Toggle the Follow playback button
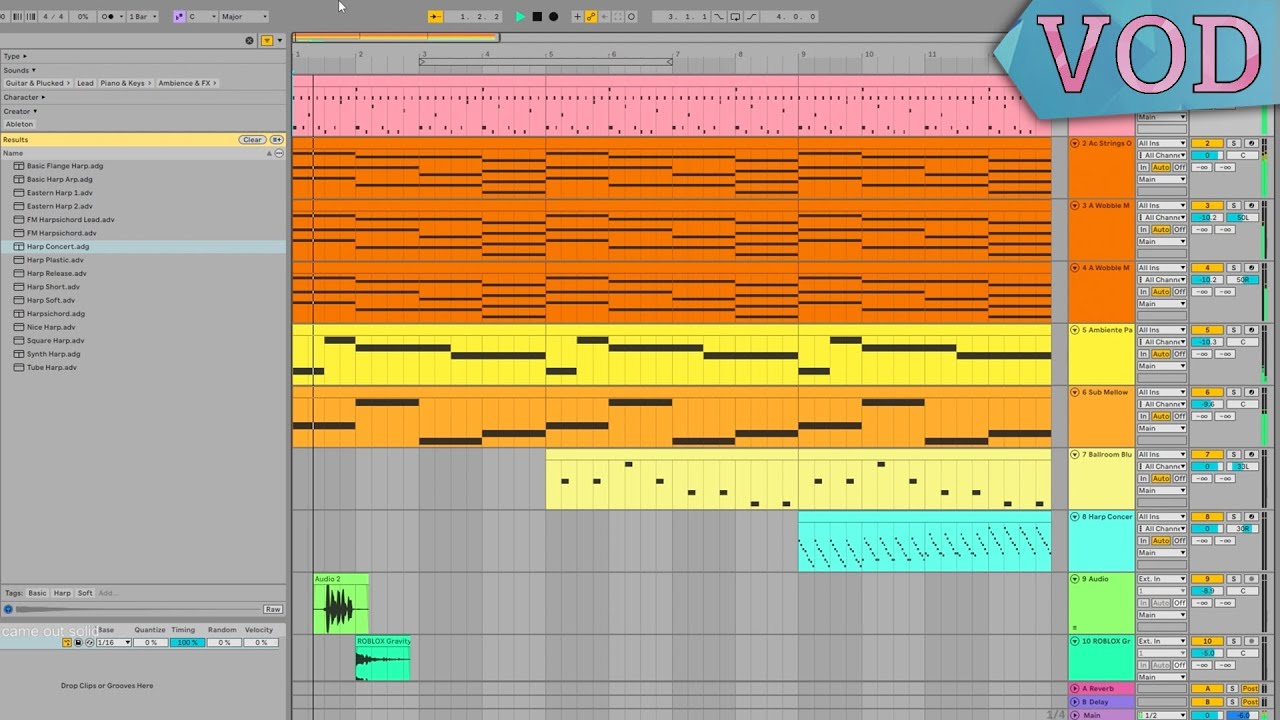Image resolution: width=1280 pixels, height=720 pixels. pos(435,17)
